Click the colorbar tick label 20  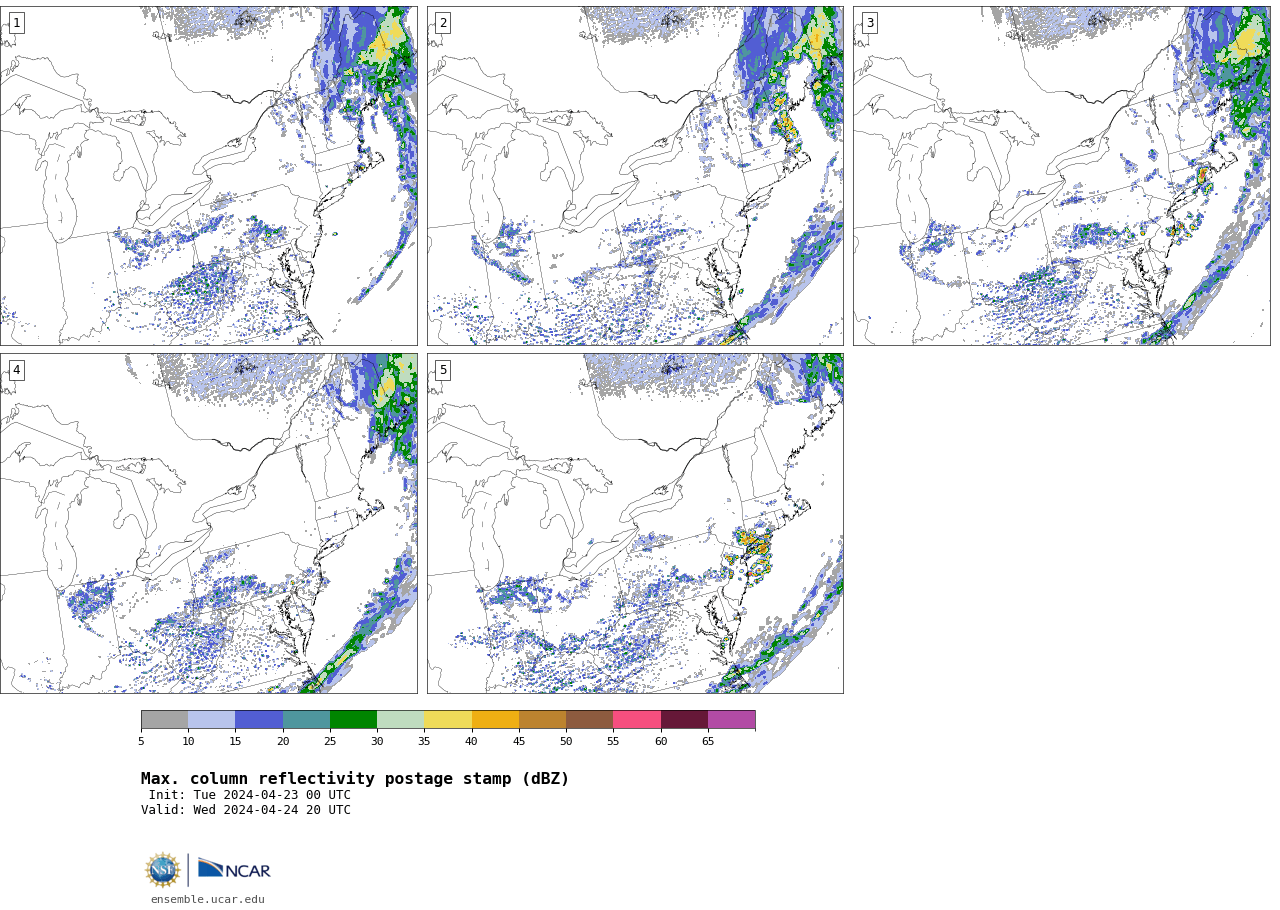[283, 741]
